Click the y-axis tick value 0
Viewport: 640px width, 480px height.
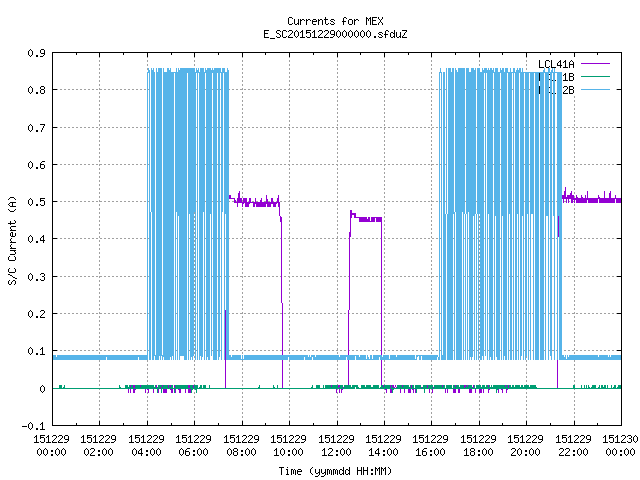point(42,389)
